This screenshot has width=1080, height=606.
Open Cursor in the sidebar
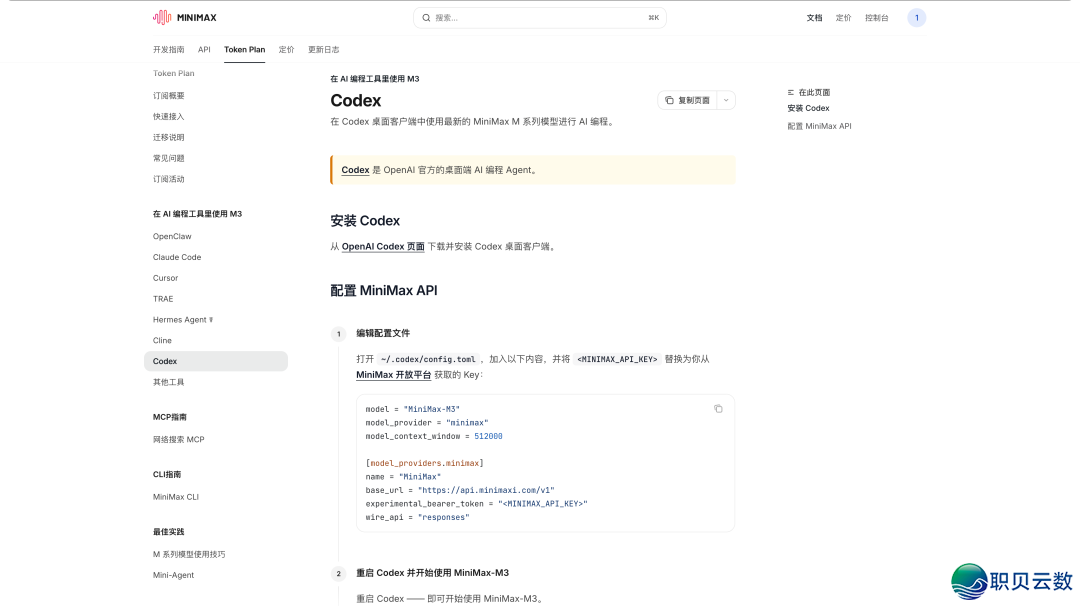(165, 278)
